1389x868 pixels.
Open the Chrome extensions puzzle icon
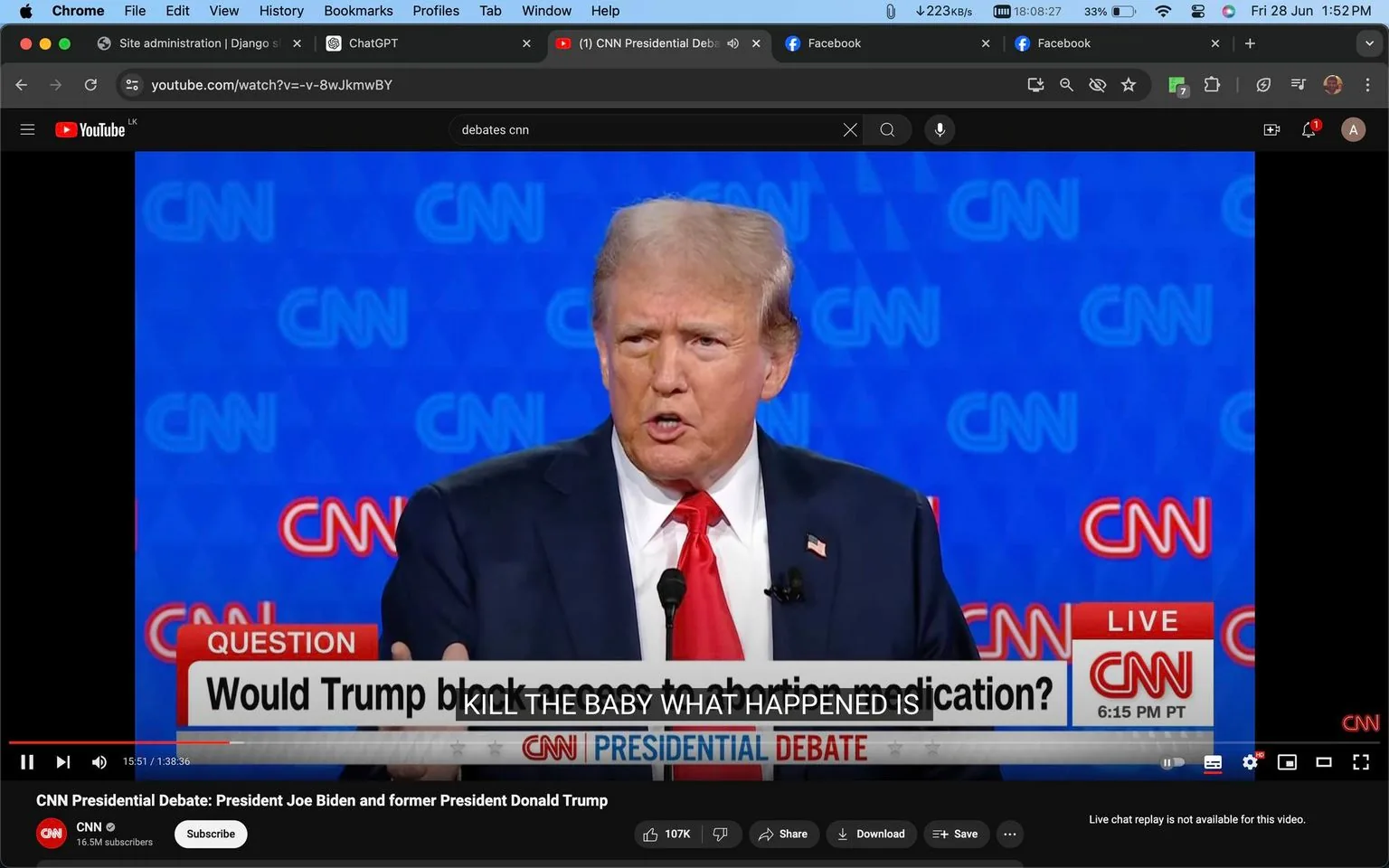1212,84
